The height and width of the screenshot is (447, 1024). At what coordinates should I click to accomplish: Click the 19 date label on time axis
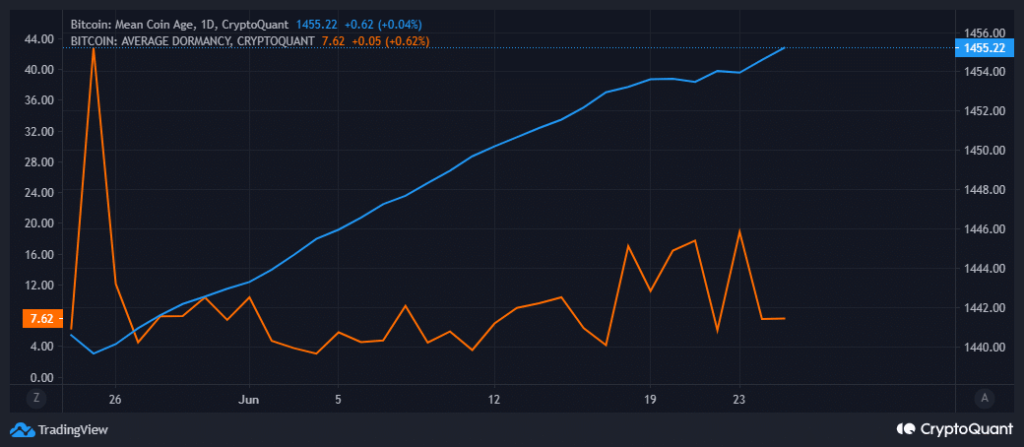tap(650, 397)
